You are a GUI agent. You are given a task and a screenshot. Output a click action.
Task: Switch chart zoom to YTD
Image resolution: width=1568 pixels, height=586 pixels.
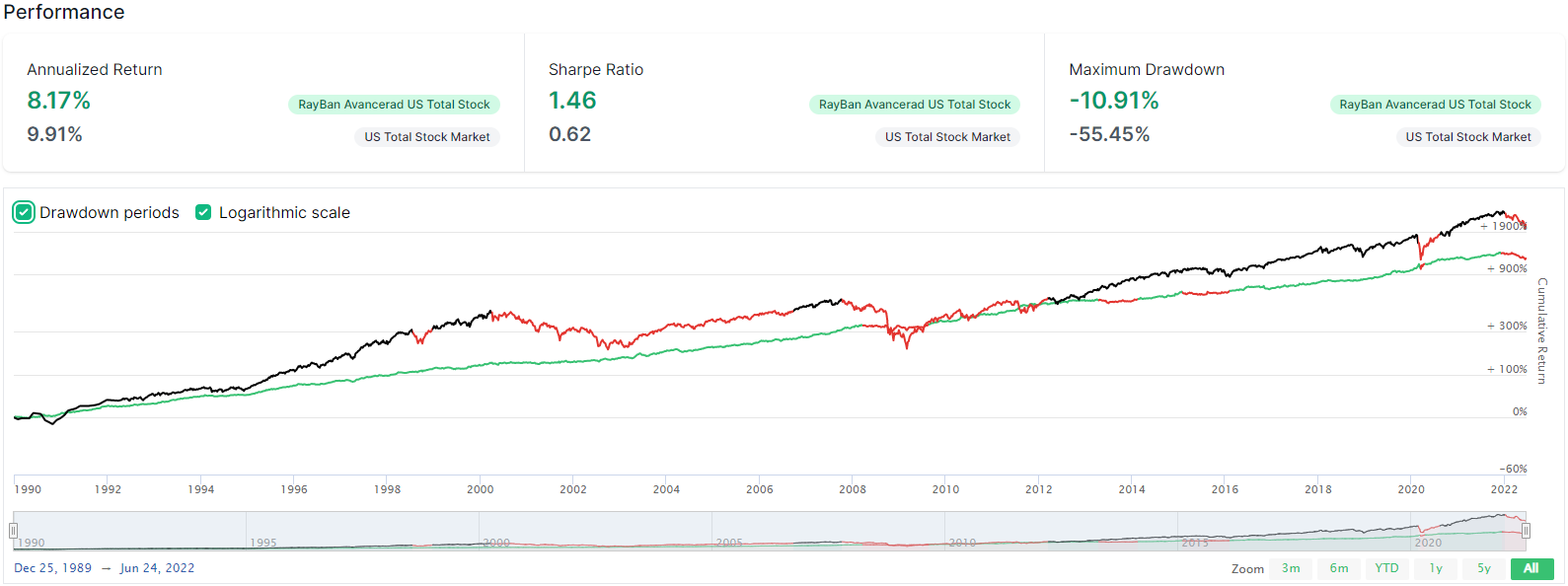coord(1386,568)
